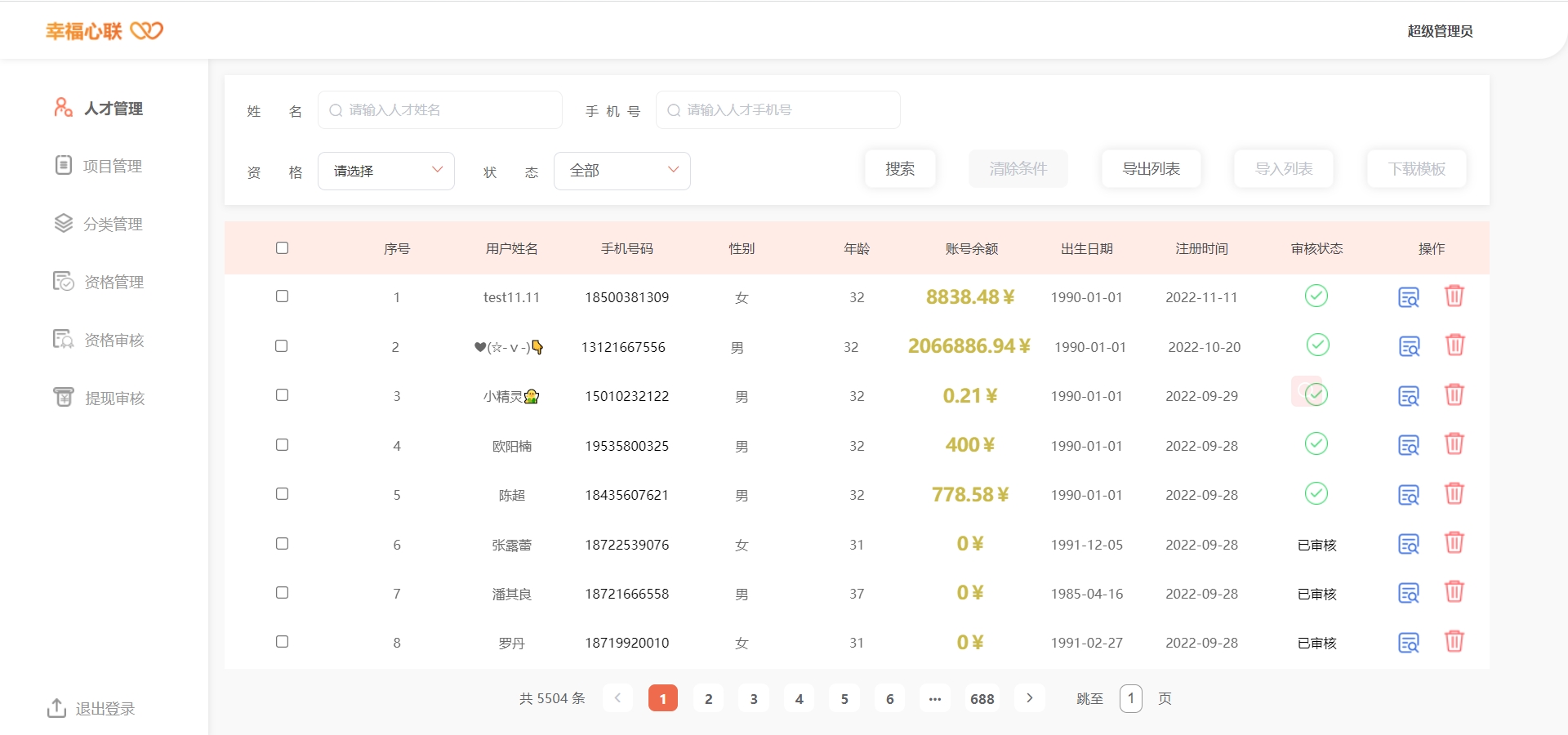Check the box for 罗丹 row
The height and width of the screenshot is (735, 1568).
pyautogui.click(x=282, y=642)
